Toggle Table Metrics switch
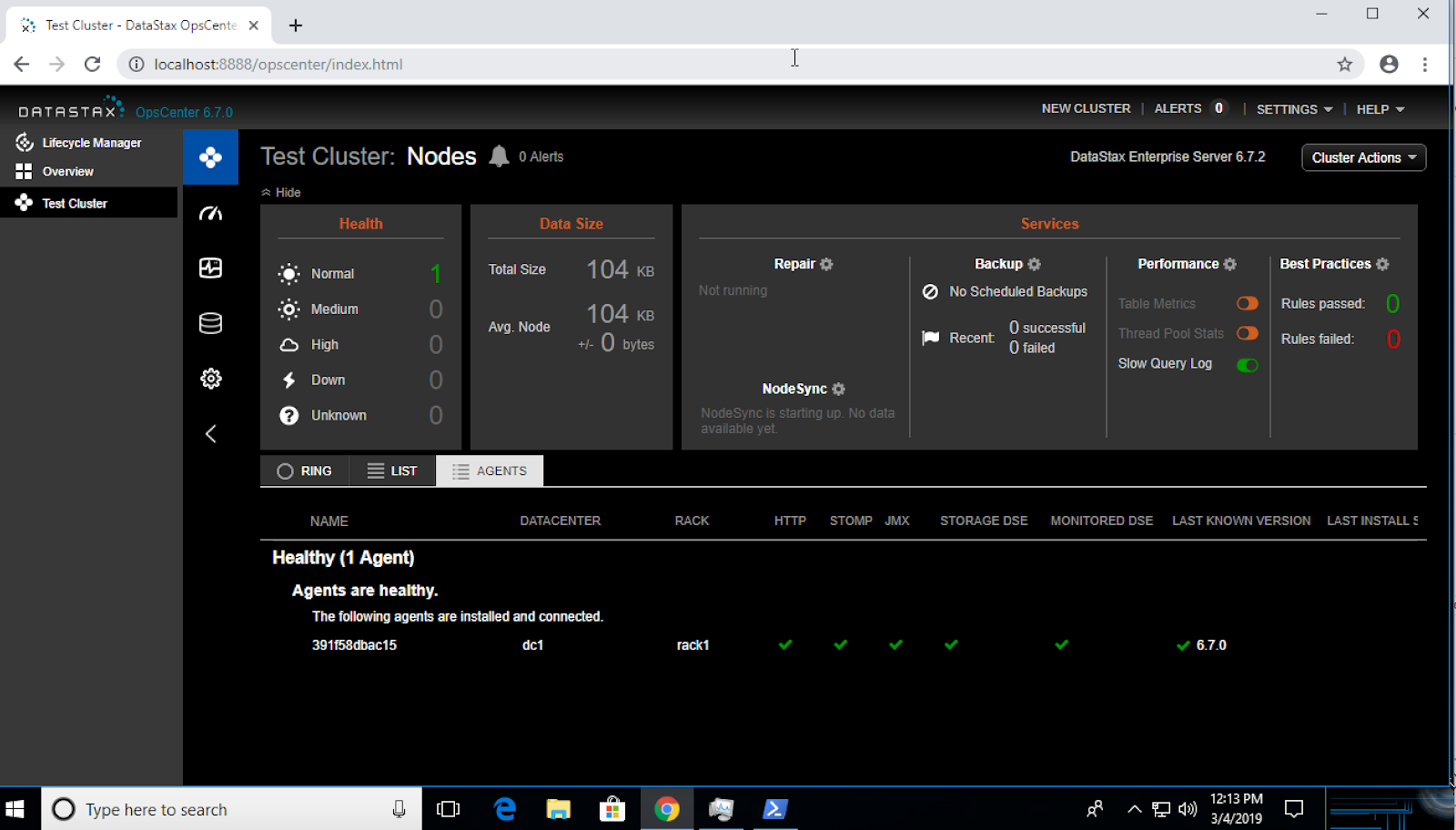This screenshot has width=1456, height=830. point(1247,303)
